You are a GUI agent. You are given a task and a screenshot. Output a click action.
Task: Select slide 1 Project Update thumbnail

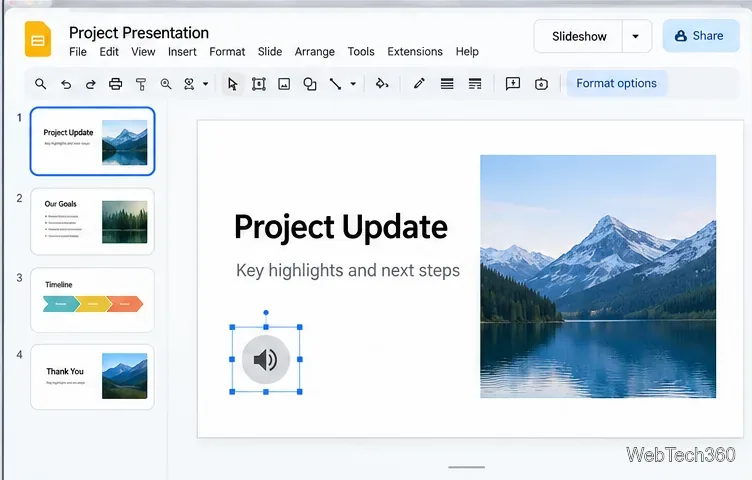click(93, 141)
